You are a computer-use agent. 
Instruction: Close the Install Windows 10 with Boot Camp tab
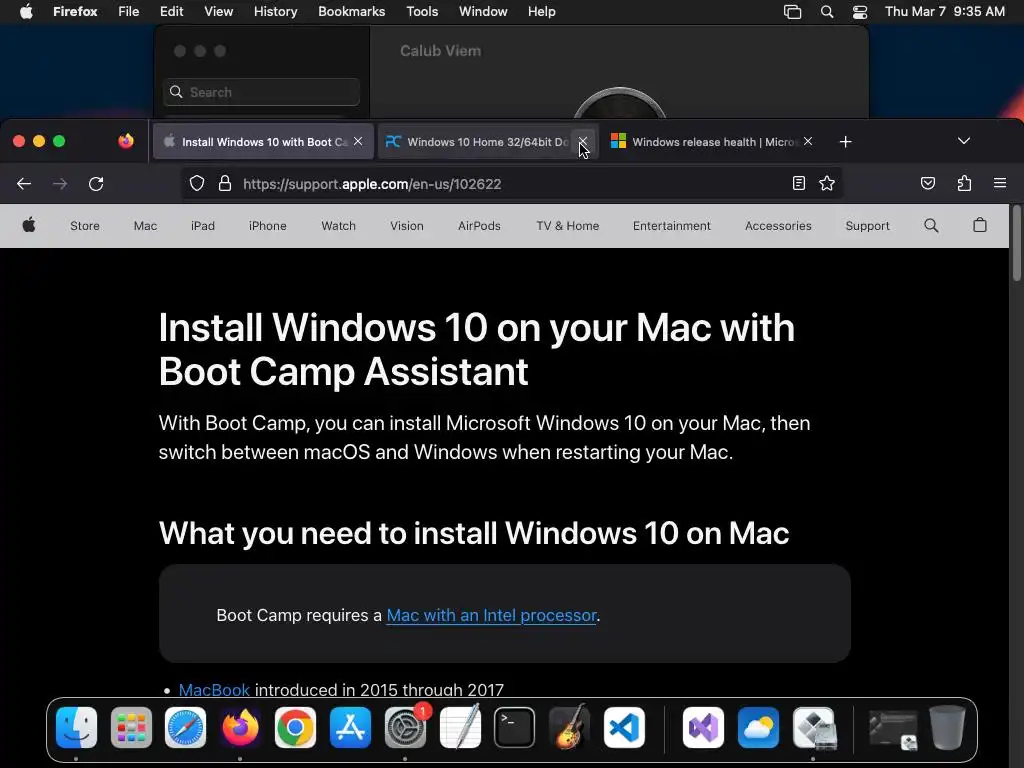(358, 142)
